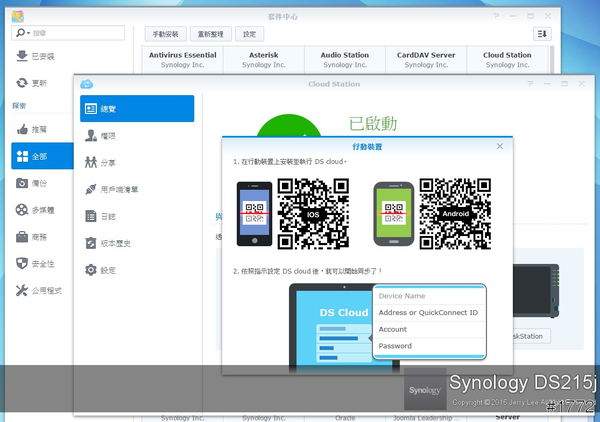Open 更新 updates in Package Center
600x422 pixels.
click(x=38, y=83)
